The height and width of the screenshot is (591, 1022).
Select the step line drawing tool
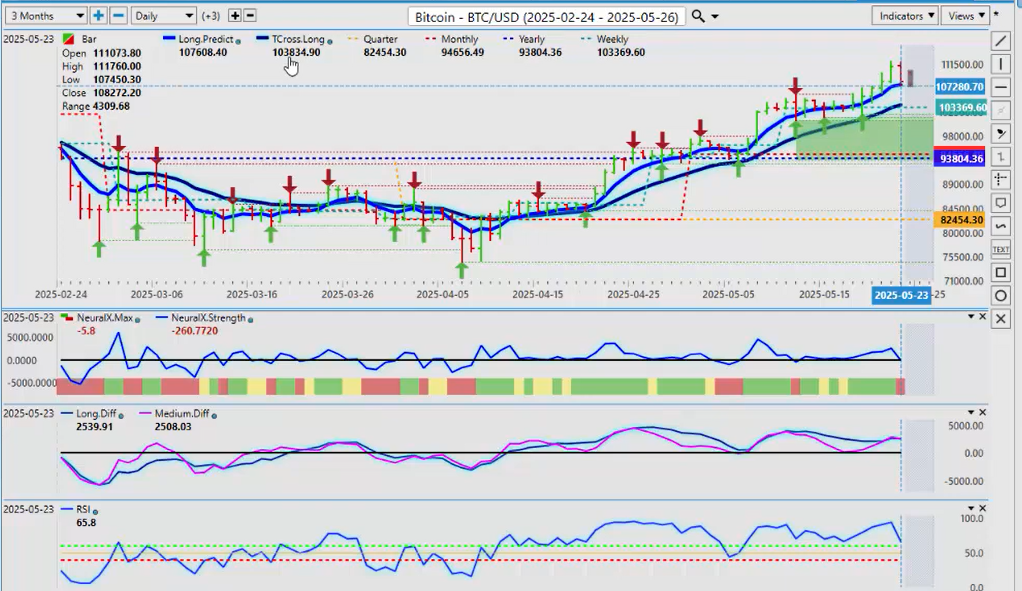[1000, 156]
